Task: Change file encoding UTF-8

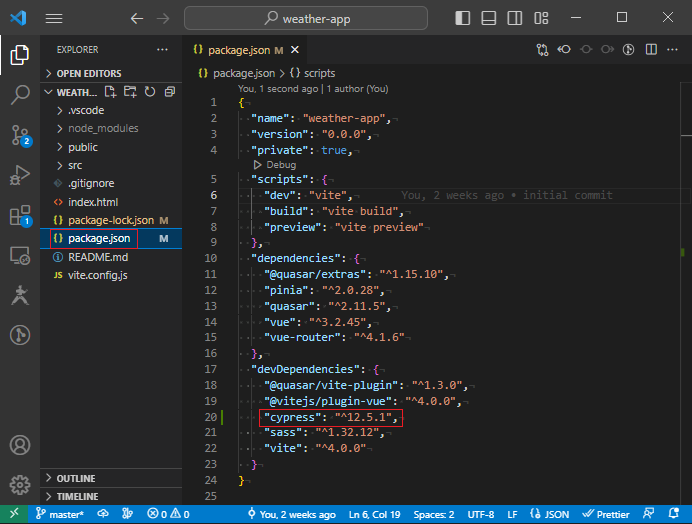Action: [x=481, y=514]
